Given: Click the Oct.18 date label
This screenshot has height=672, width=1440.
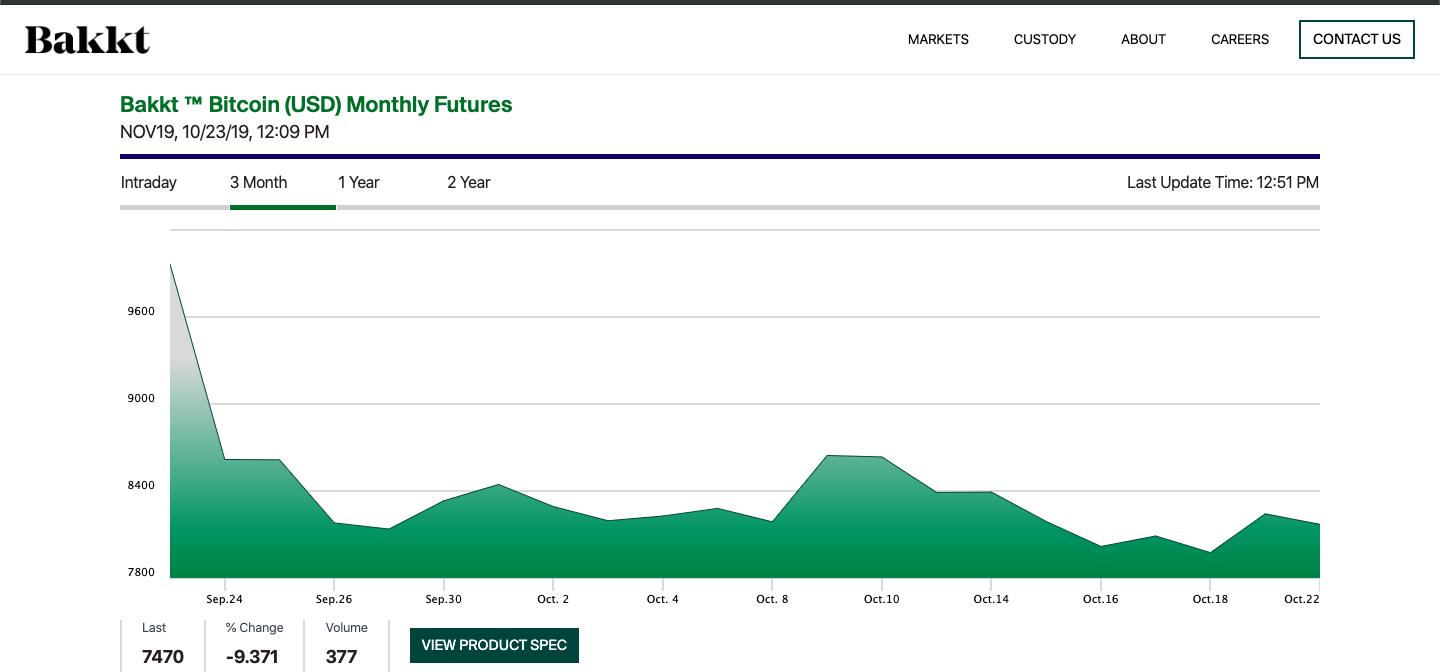Looking at the screenshot, I should [x=1210, y=600].
